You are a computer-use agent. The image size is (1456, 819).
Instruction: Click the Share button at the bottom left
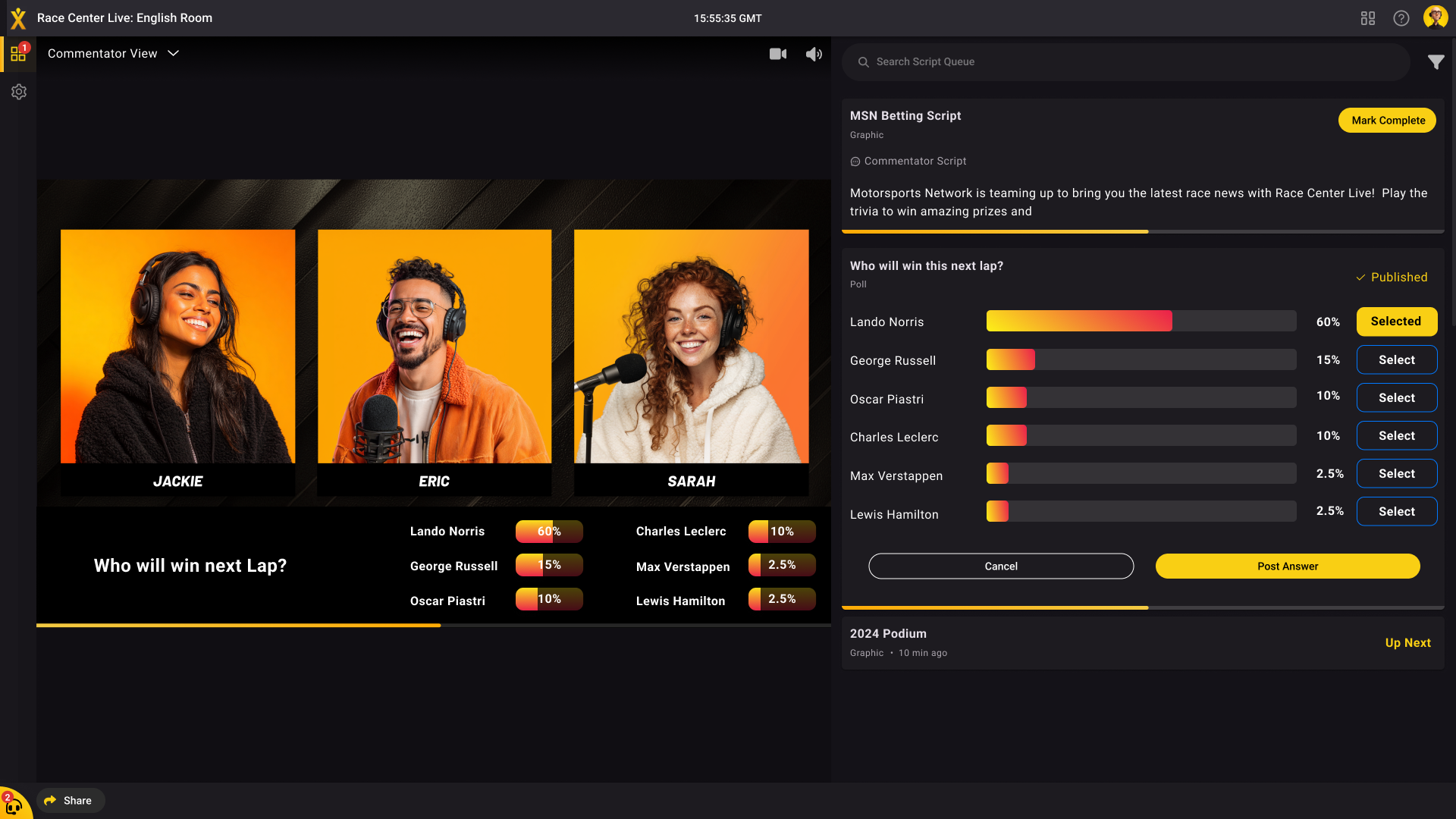tap(70, 800)
